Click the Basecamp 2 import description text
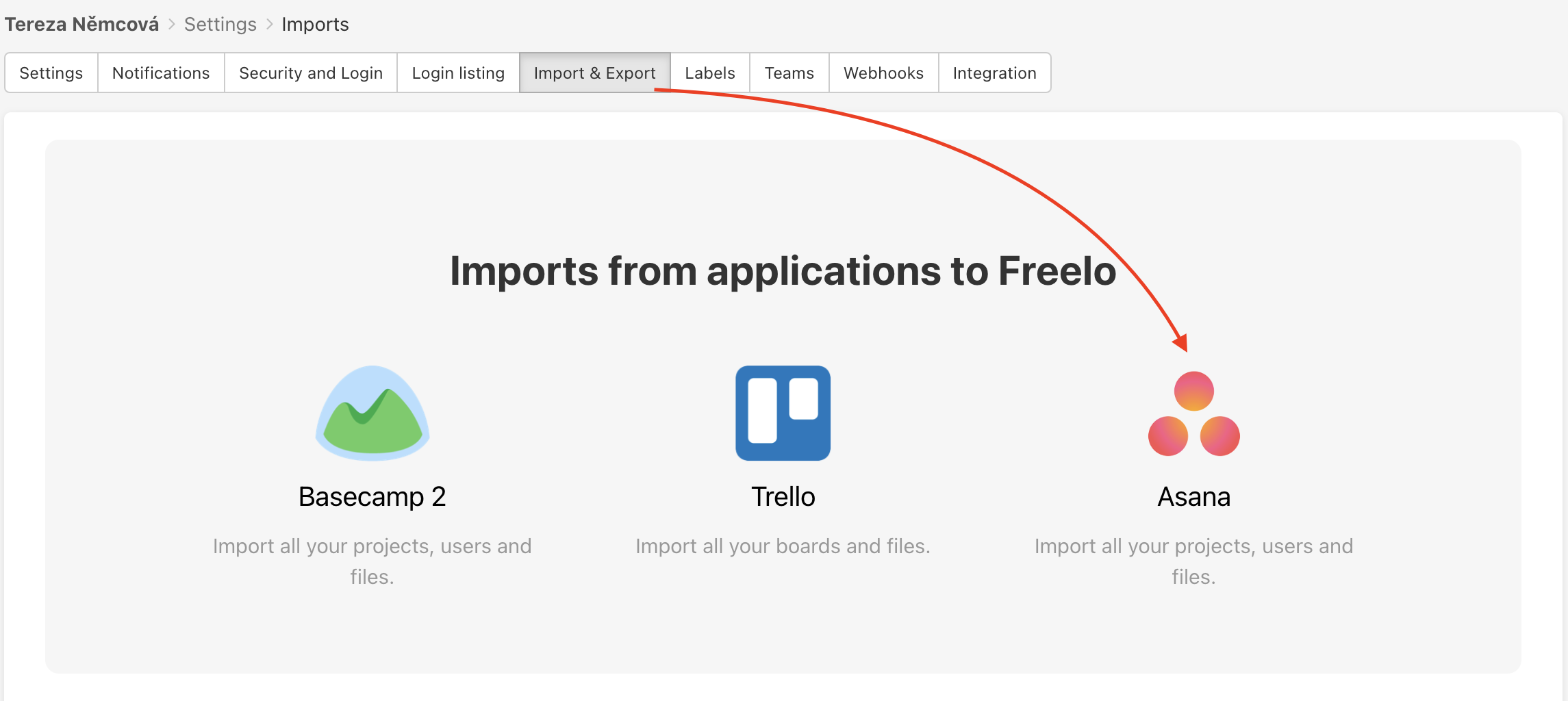The height and width of the screenshot is (701, 1568). click(372, 561)
